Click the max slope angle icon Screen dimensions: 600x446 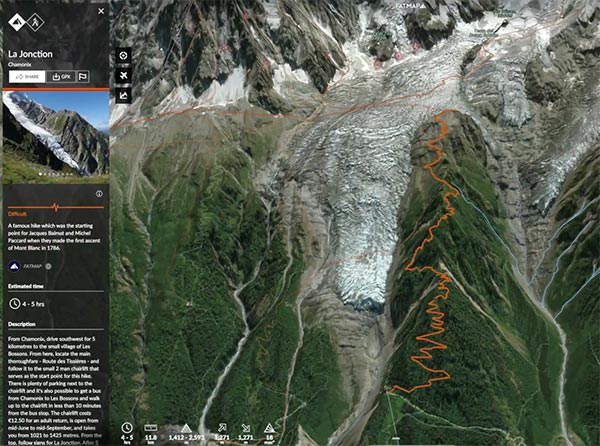click(x=269, y=428)
